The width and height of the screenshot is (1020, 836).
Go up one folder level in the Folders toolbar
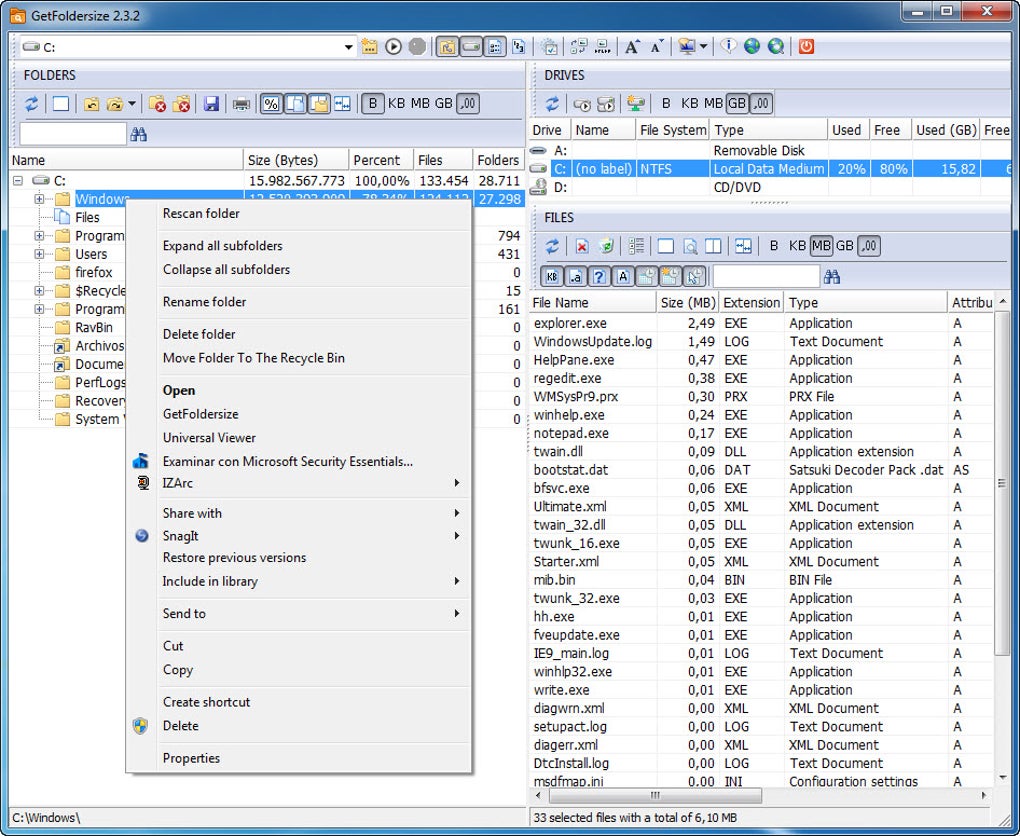pos(91,103)
